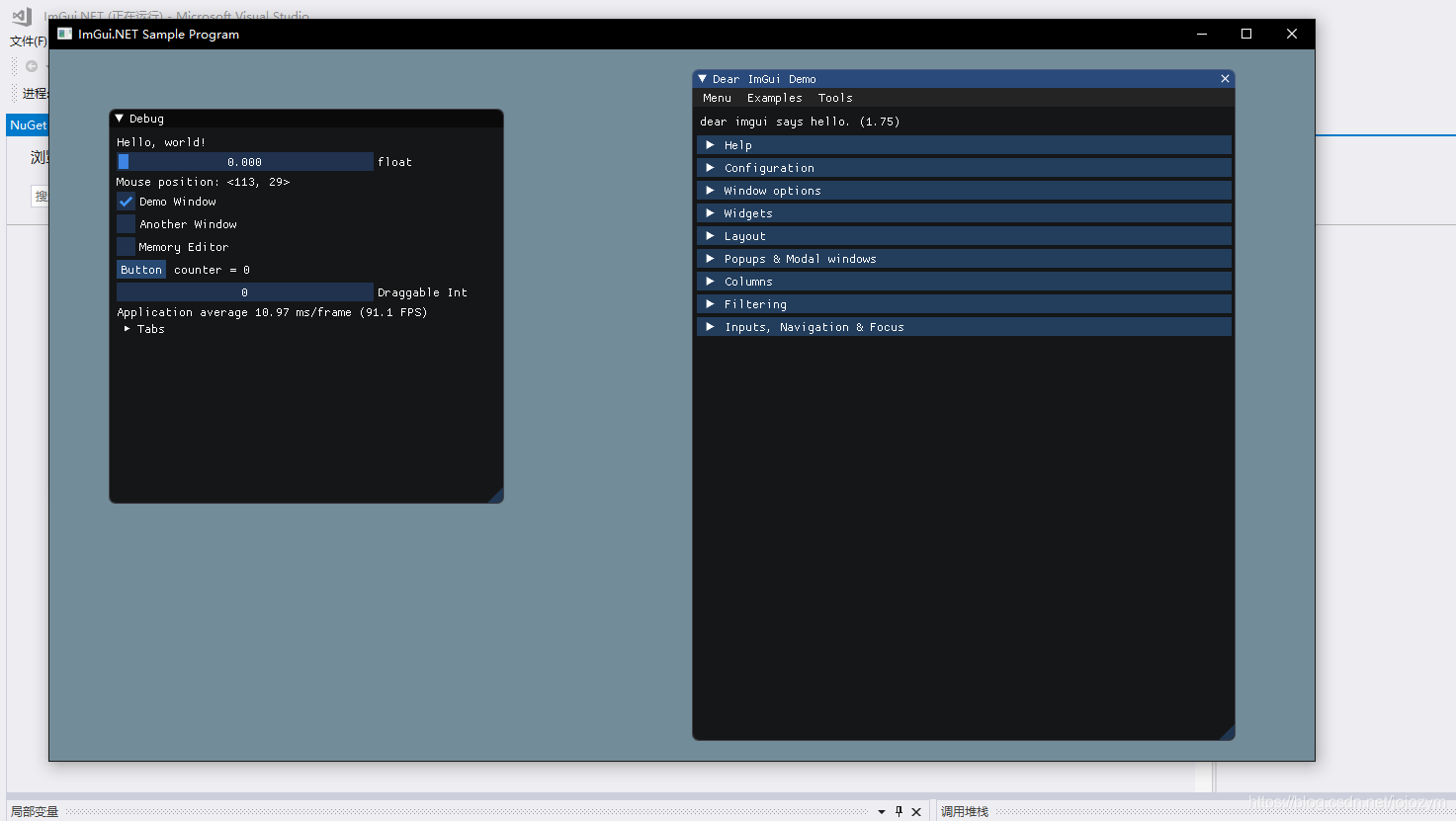Image resolution: width=1456 pixels, height=821 pixels.
Task: Open the 文件(F) menu in Visual Studio
Action: (x=28, y=41)
